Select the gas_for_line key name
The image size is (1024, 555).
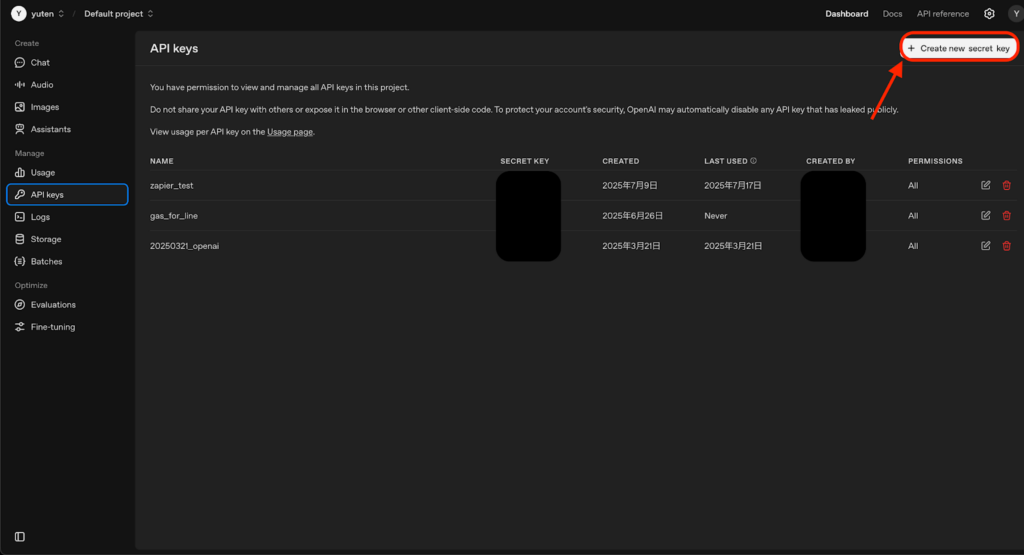(174, 215)
